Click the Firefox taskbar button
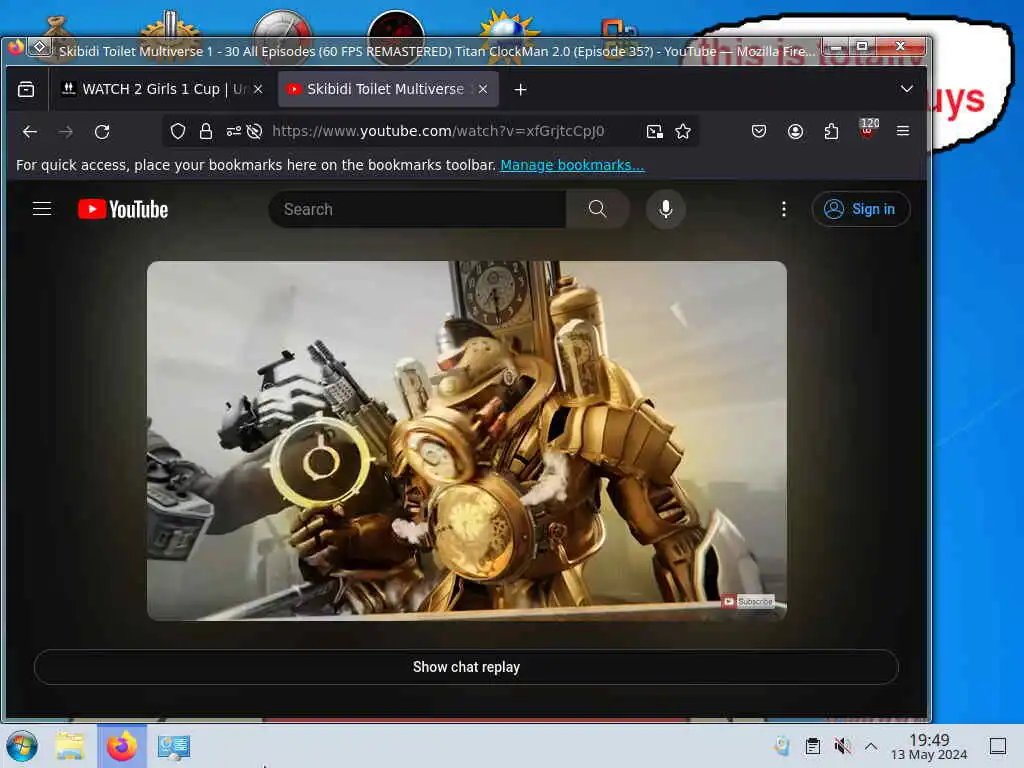Viewport: 1024px width, 768px height. click(121, 746)
